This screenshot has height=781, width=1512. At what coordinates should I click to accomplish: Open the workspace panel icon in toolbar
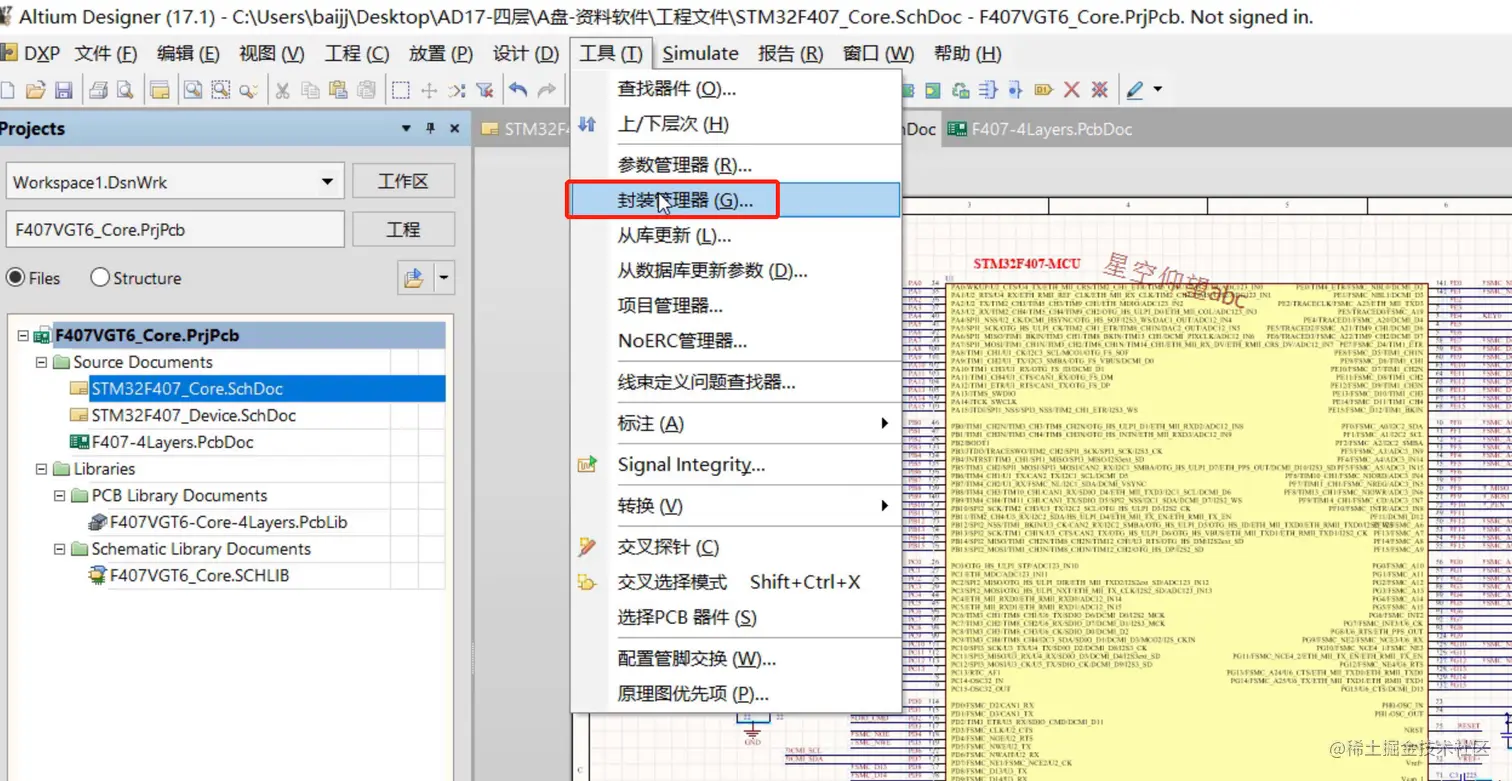tap(159, 90)
